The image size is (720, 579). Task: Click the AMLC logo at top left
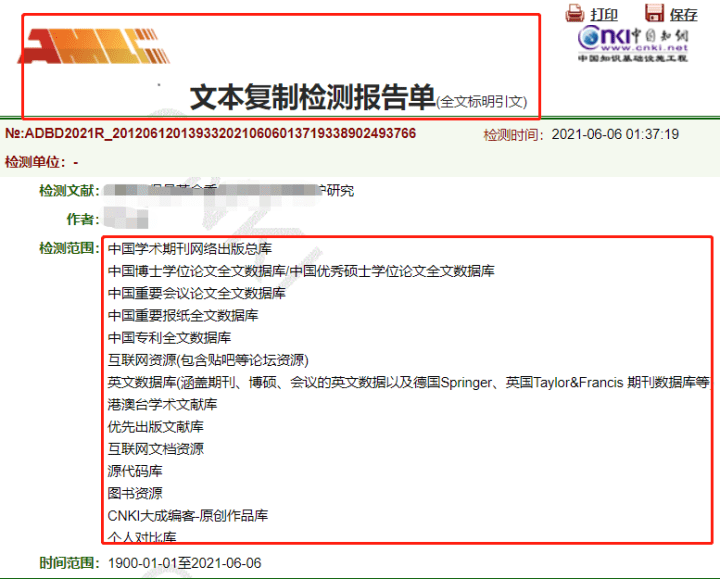(94, 46)
